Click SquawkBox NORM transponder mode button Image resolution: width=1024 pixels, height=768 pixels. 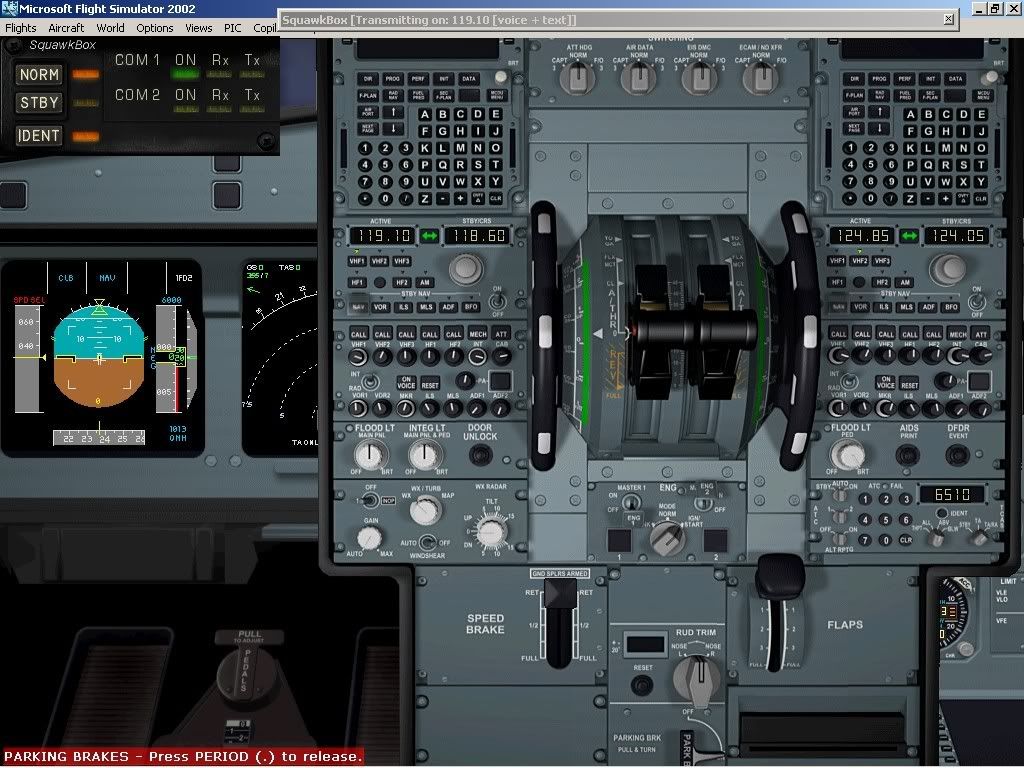[x=39, y=74]
